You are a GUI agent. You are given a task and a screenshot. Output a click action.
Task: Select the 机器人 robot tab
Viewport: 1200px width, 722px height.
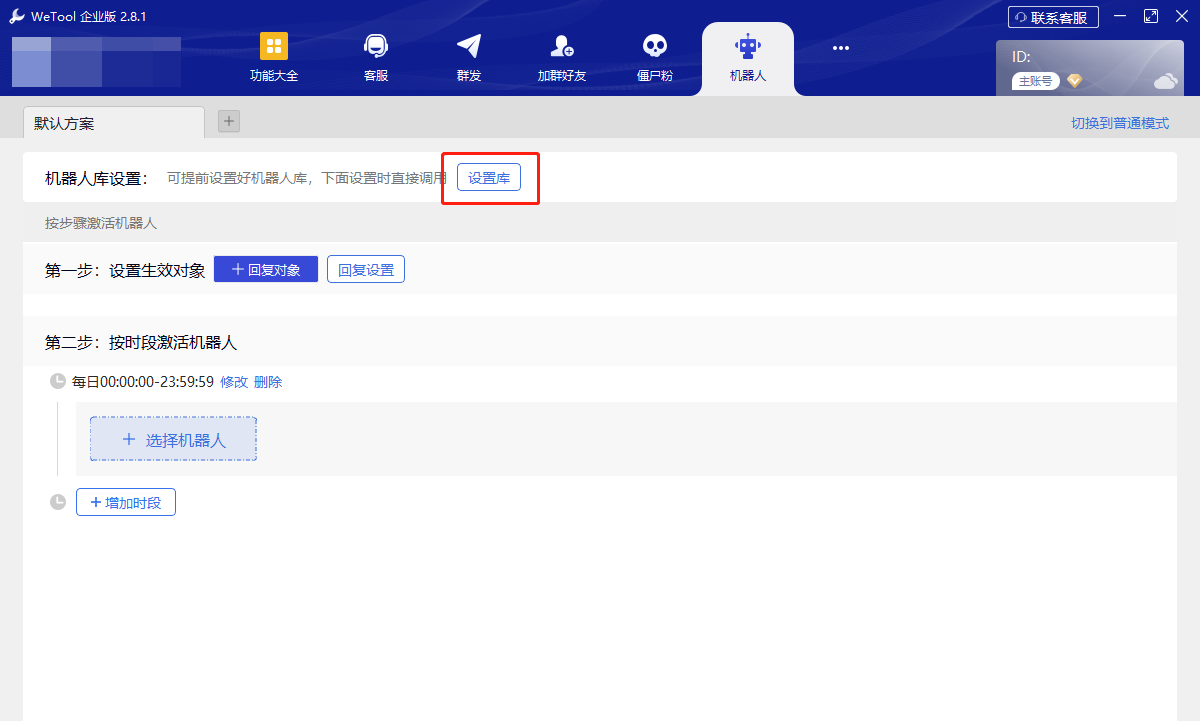pyautogui.click(x=748, y=58)
